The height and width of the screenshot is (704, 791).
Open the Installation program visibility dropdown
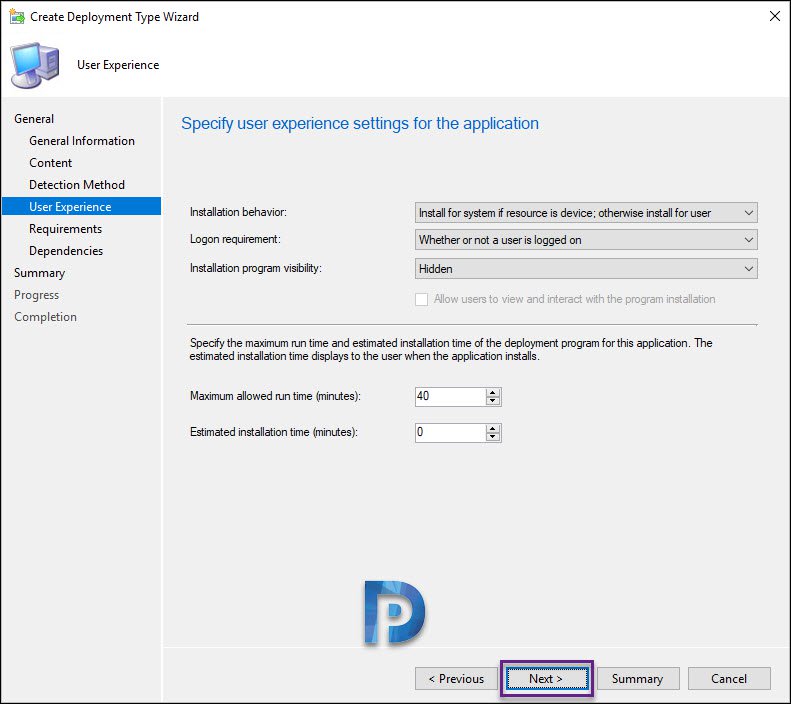point(586,269)
